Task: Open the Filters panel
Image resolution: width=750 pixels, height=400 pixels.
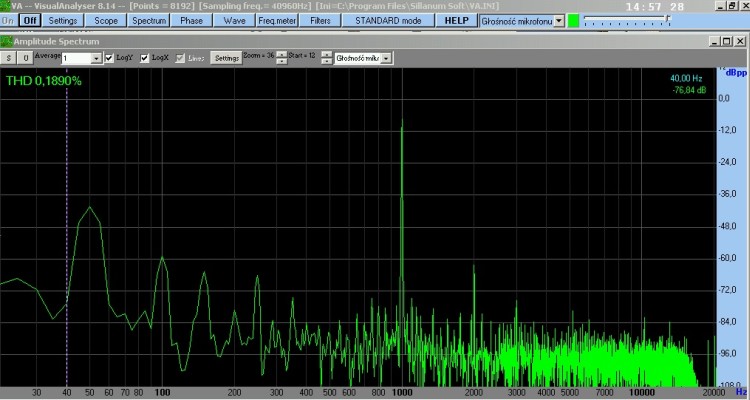Action: [320, 21]
